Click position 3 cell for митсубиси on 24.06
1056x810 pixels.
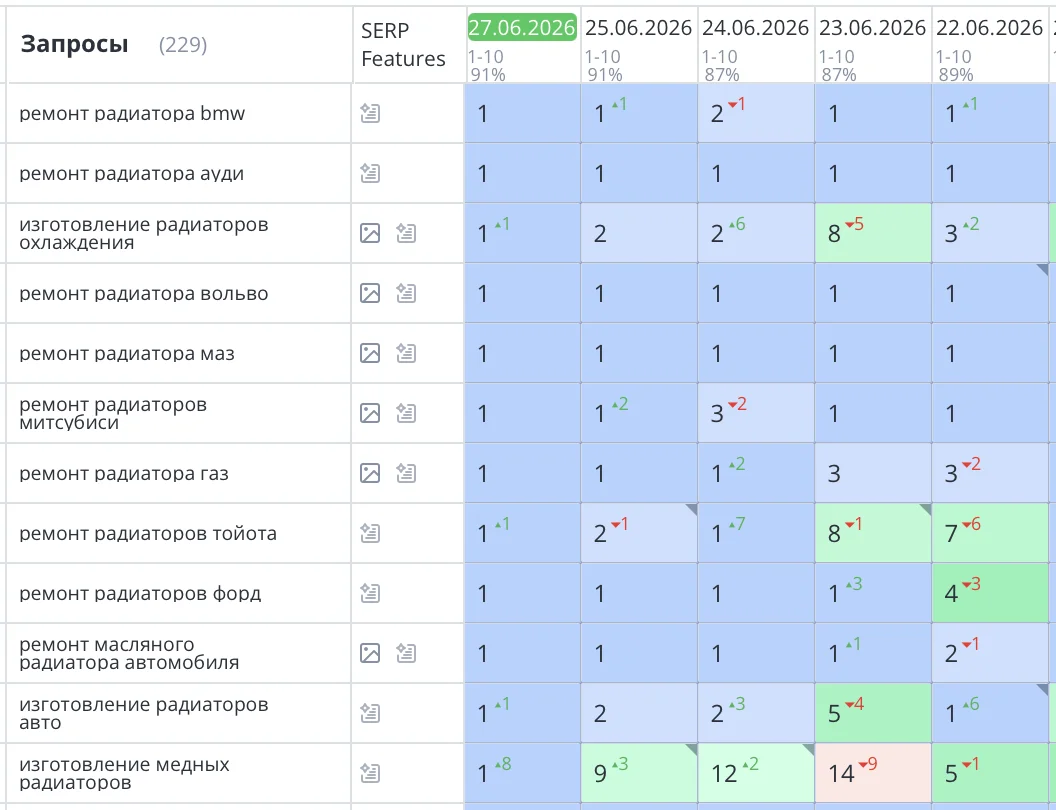pos(756,413)
